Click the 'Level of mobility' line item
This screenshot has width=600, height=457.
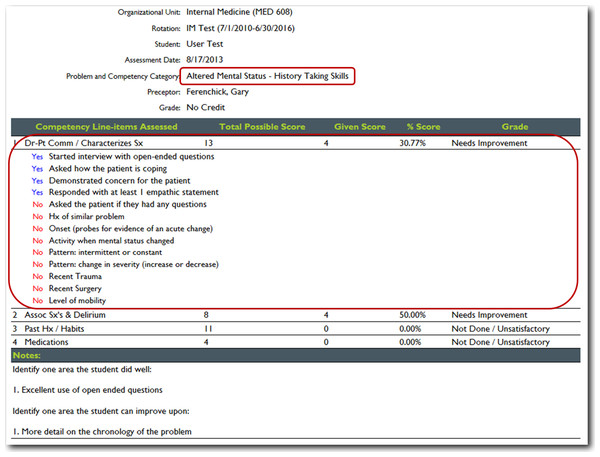point(77,300)
